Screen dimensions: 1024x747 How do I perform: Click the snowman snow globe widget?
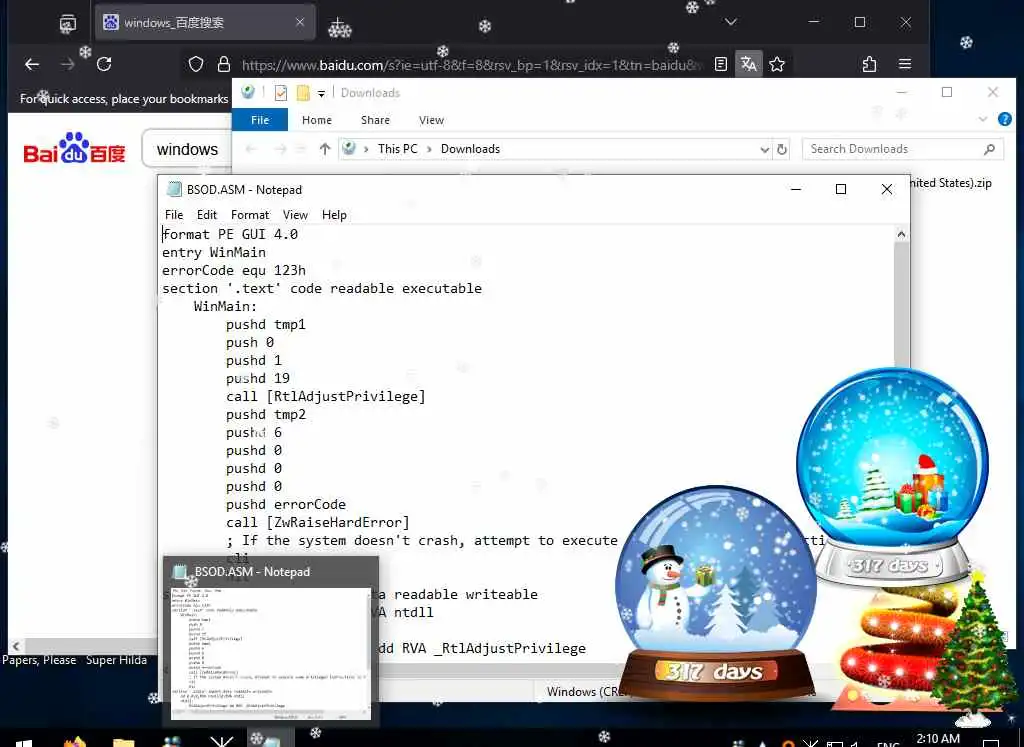(x=716, y=594)
